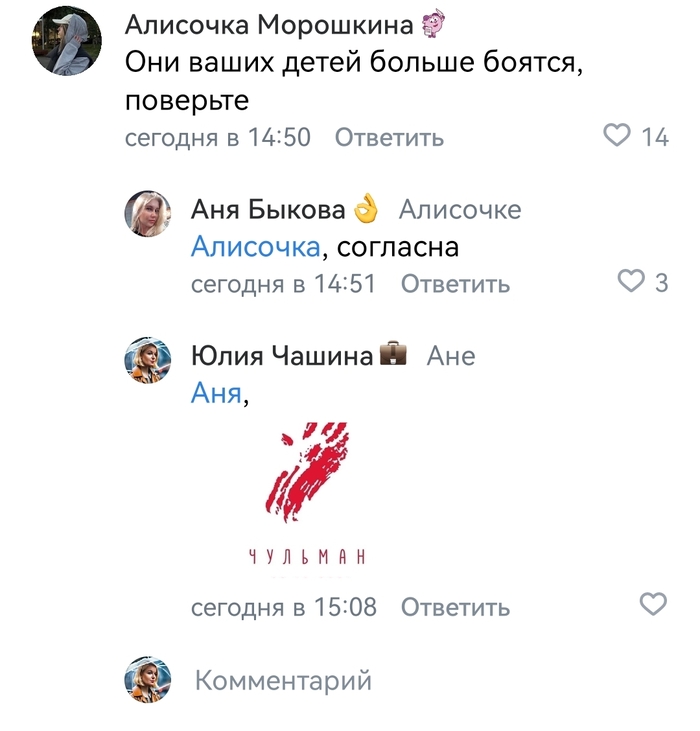Viewport: 700px width, 731px height.
Task: Open Алисочка Морошкина name link
Action: 269,24
